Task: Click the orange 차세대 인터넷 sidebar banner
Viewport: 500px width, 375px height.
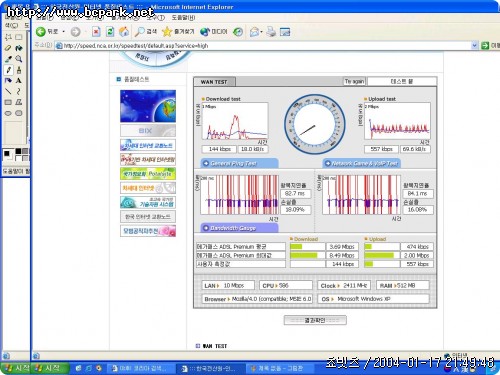Action: point(148,188)
